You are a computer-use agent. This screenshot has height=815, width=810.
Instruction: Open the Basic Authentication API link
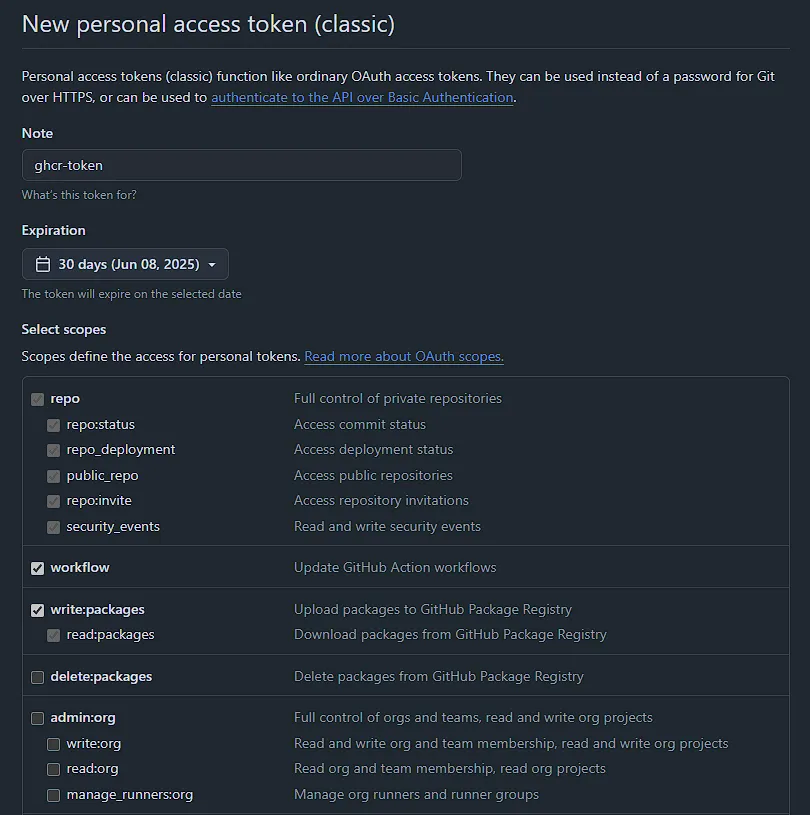pyautogui.click(x=362, y=98)
